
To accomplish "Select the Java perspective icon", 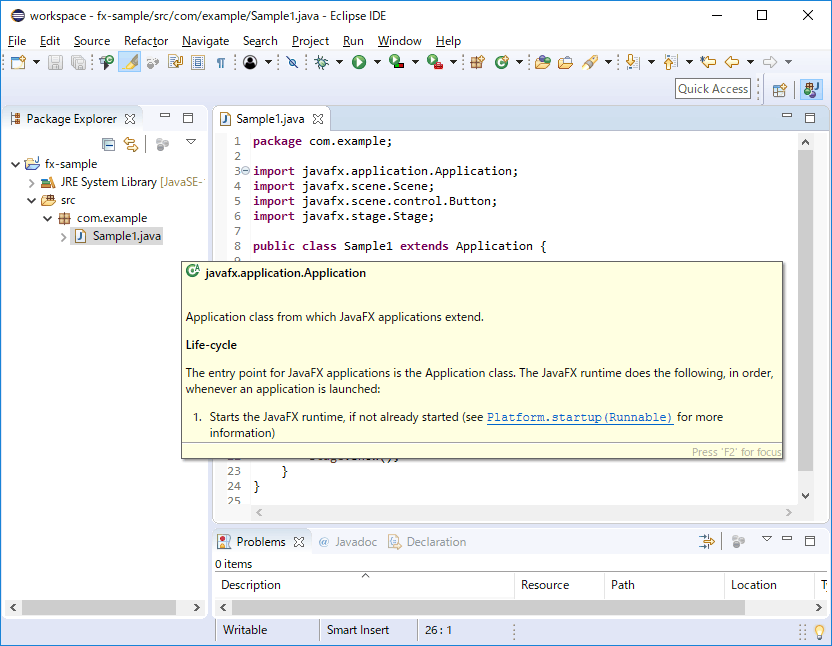I will pyautogui.click(x=811, y=89).
